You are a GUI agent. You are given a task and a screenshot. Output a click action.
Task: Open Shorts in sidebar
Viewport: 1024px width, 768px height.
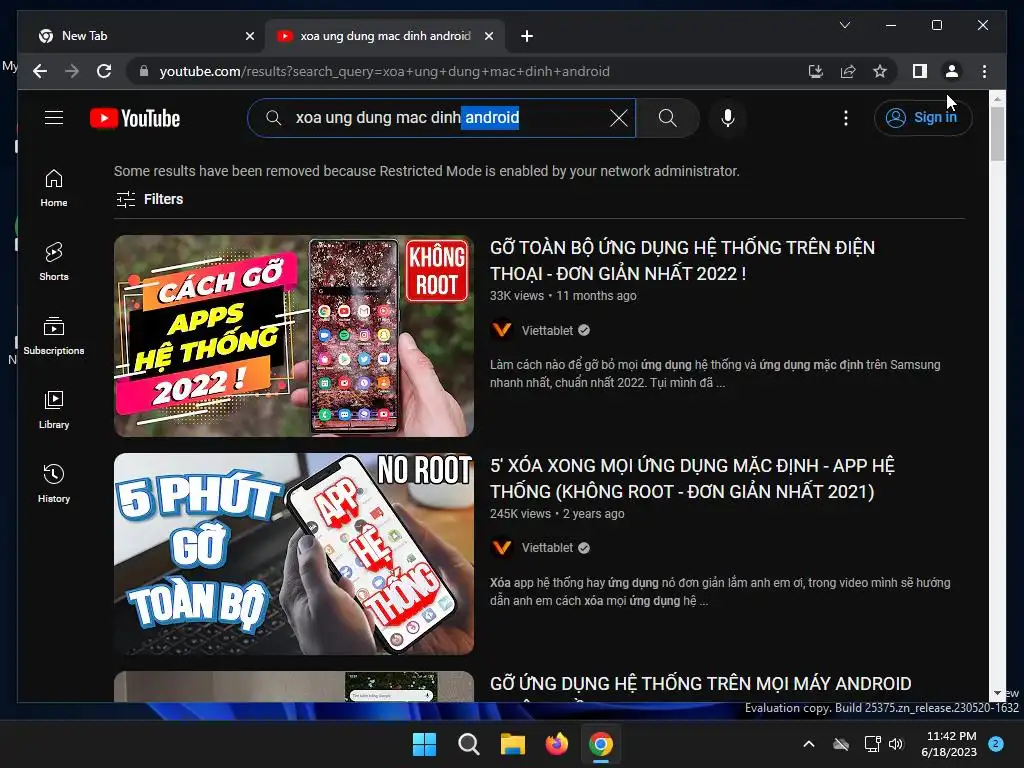pyautogui.click(x=54, y=262)
